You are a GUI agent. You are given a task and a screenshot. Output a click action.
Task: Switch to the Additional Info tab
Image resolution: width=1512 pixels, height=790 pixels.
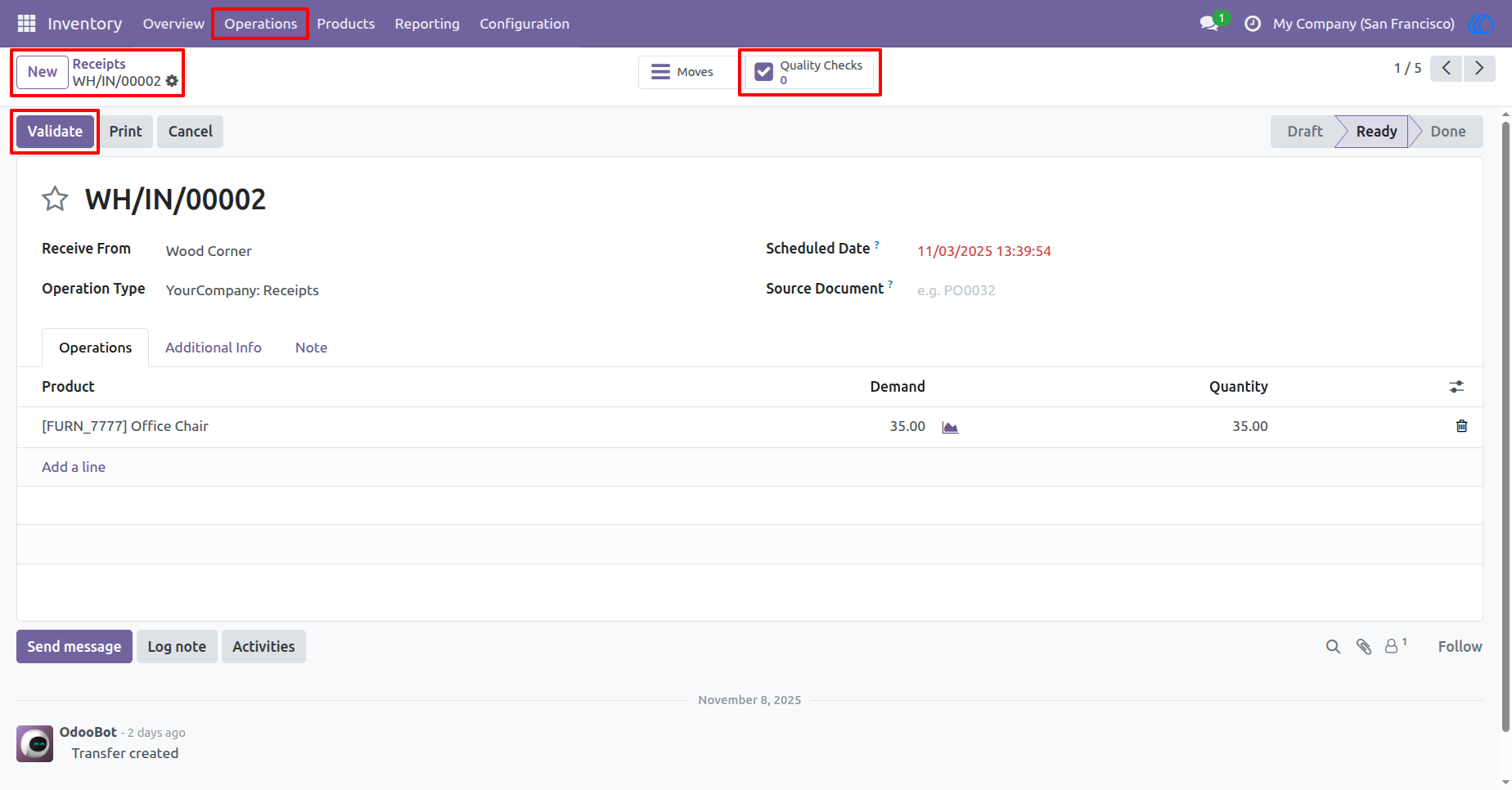coord(214,348)
